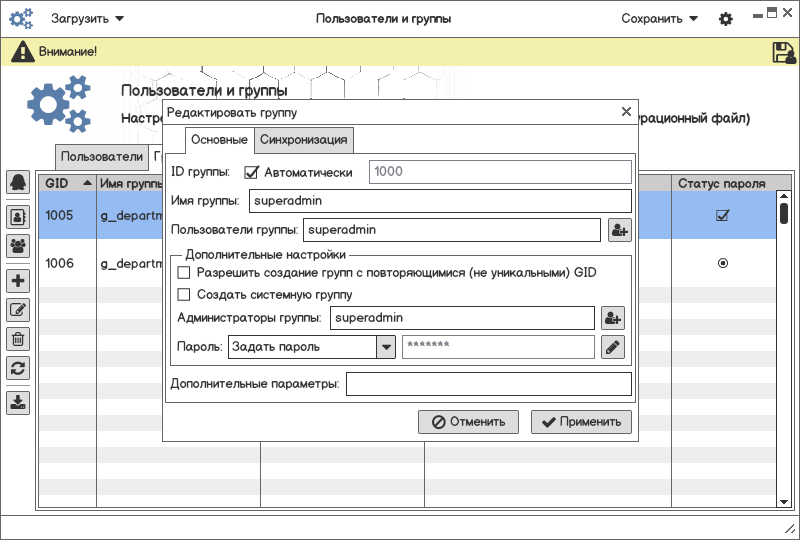The image size is (800, 540).
Task: Select the Пользователи tab
Action: 102,157
